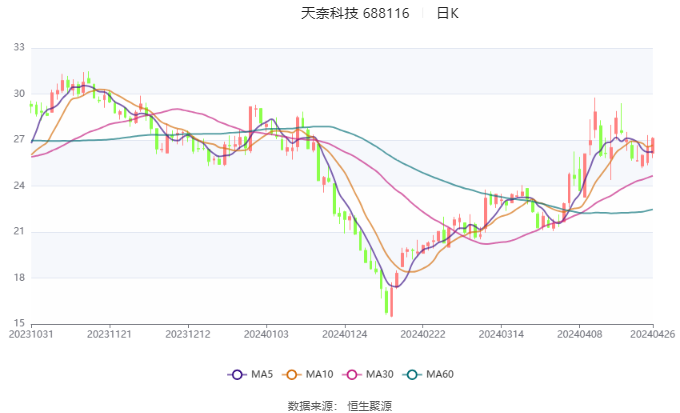This screenshot has height=413, width=680.
Task: Click the purple MA5 circle icon
Action: point(237,375)
